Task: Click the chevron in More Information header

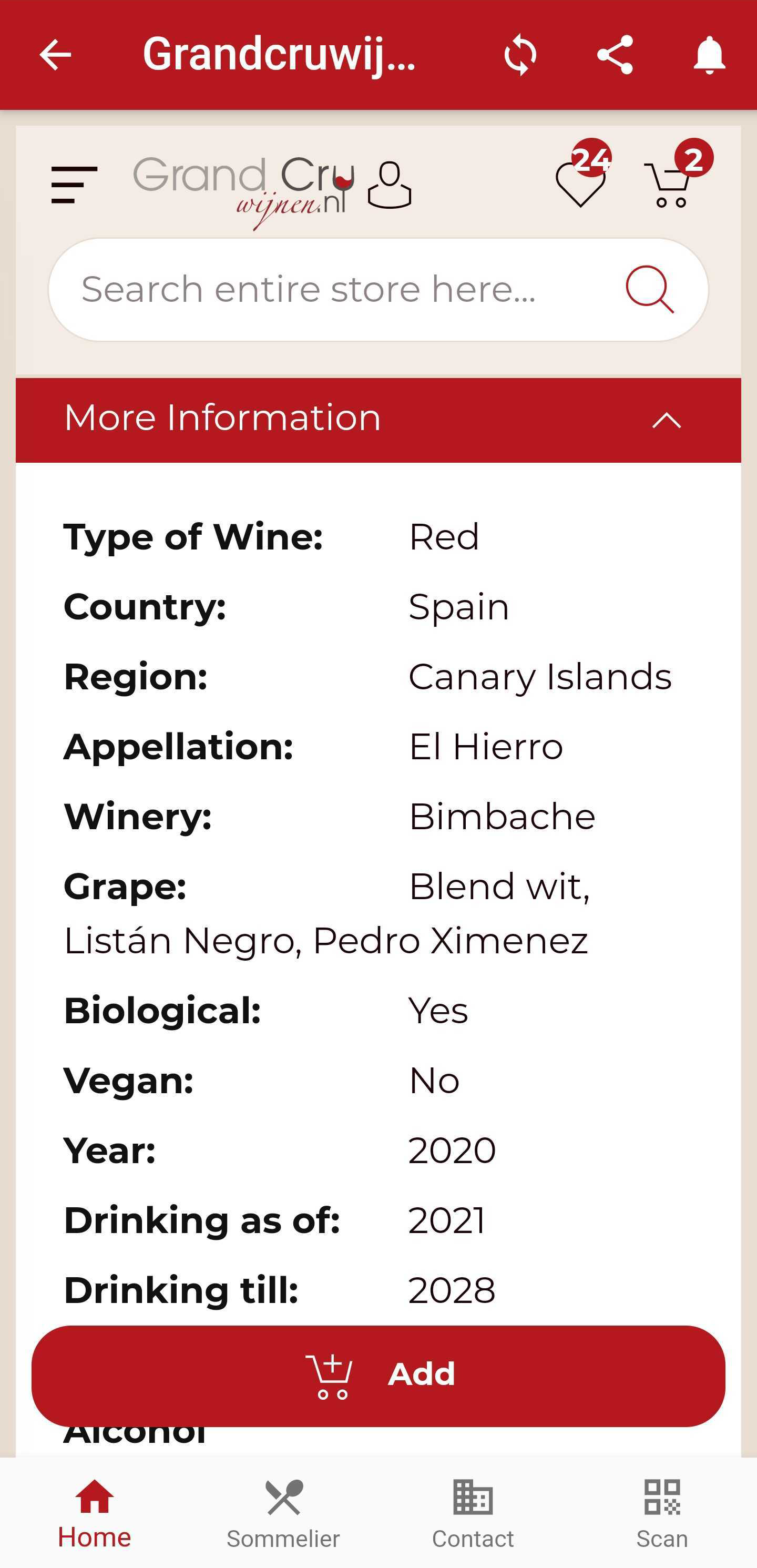Action: tap(667, 420)
